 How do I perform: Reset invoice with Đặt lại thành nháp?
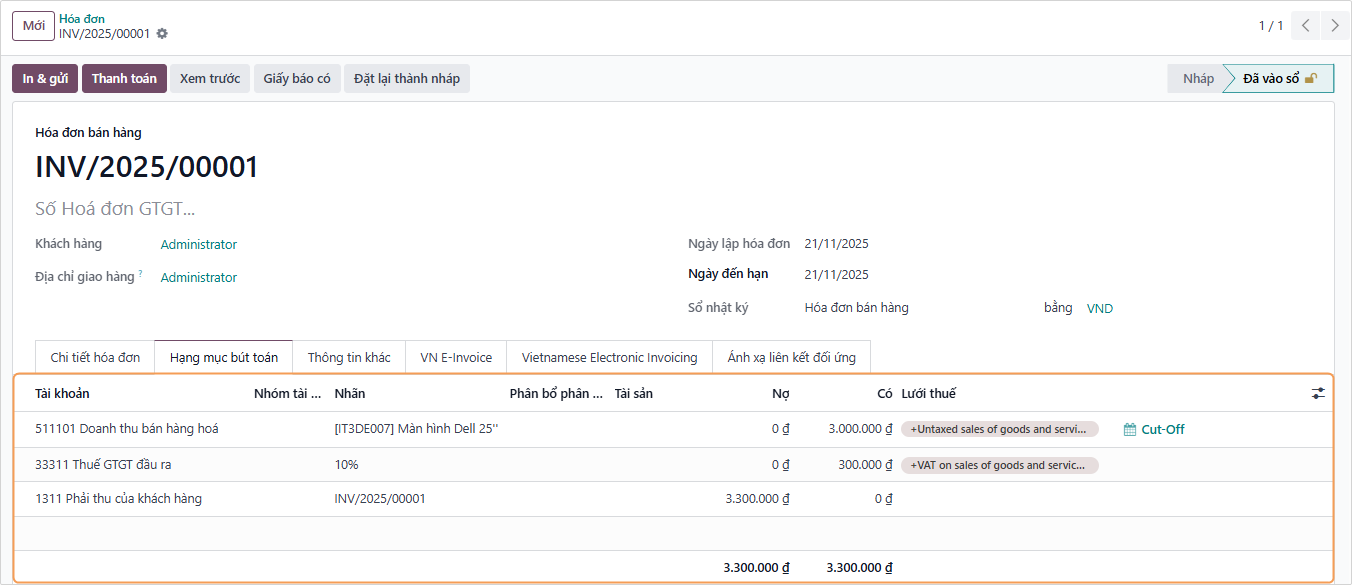click(x=406, y=79)
